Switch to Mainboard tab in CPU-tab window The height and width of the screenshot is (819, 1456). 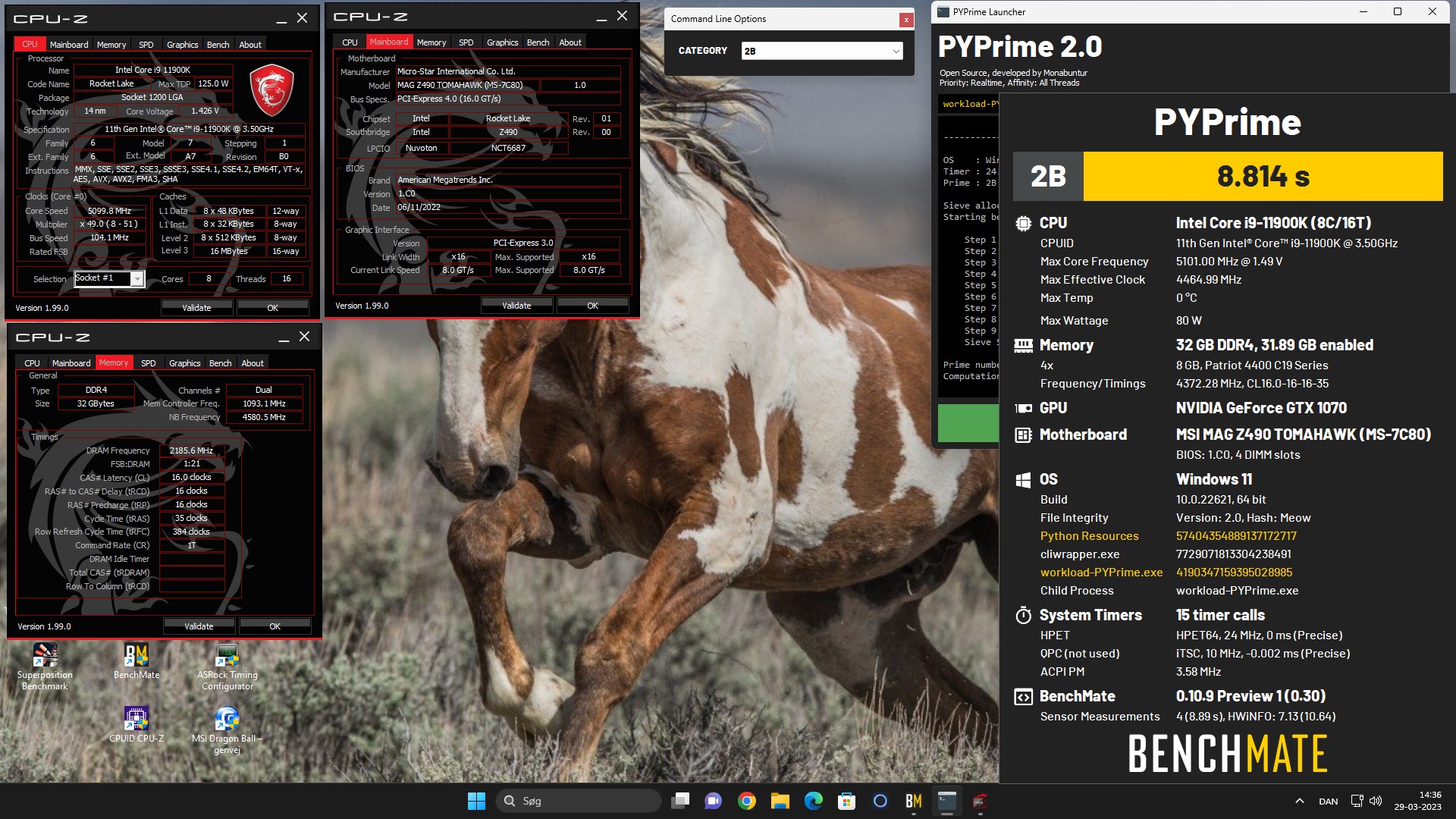point(69,45)
